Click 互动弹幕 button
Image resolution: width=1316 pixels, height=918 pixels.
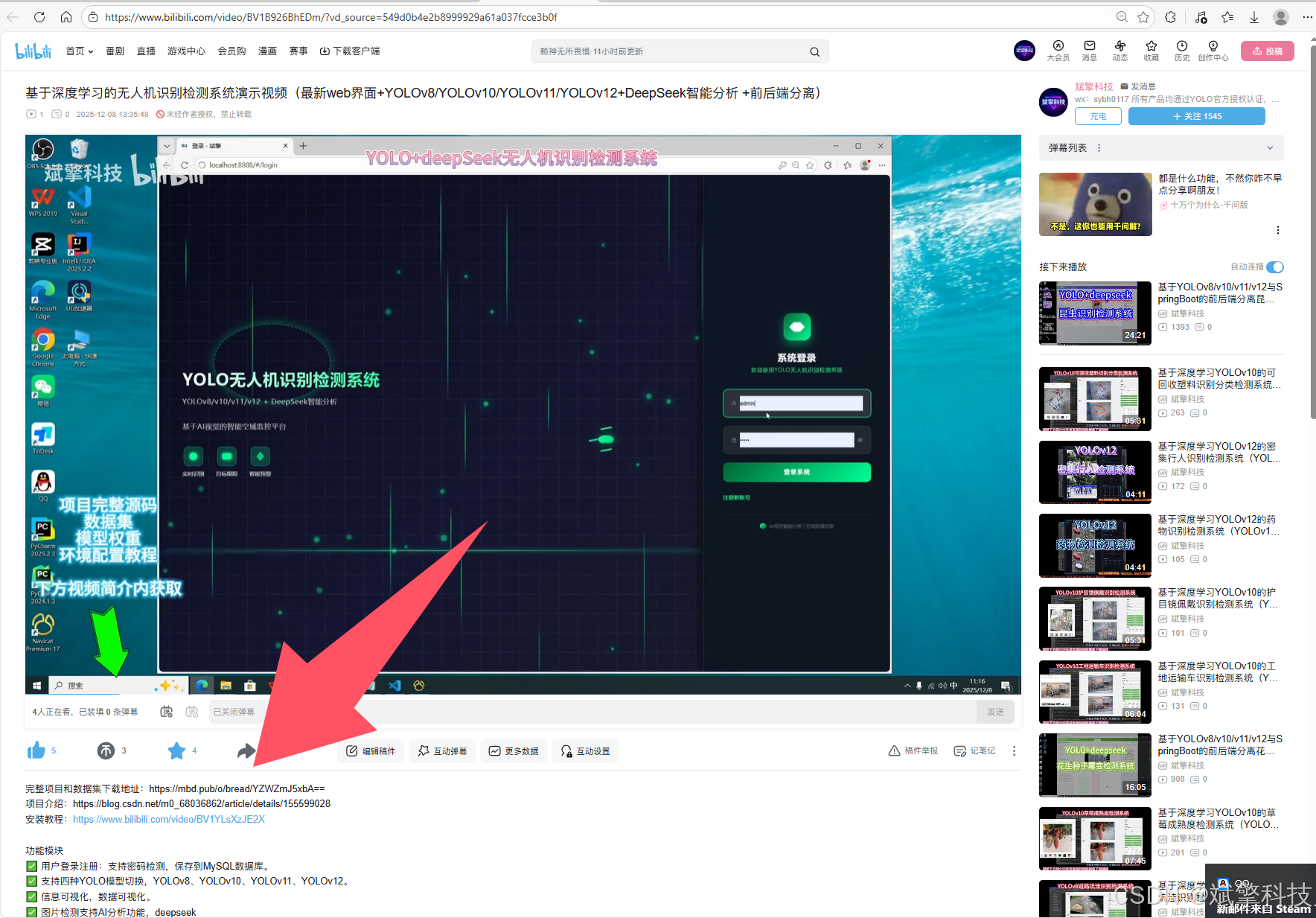tap(442, 751)
